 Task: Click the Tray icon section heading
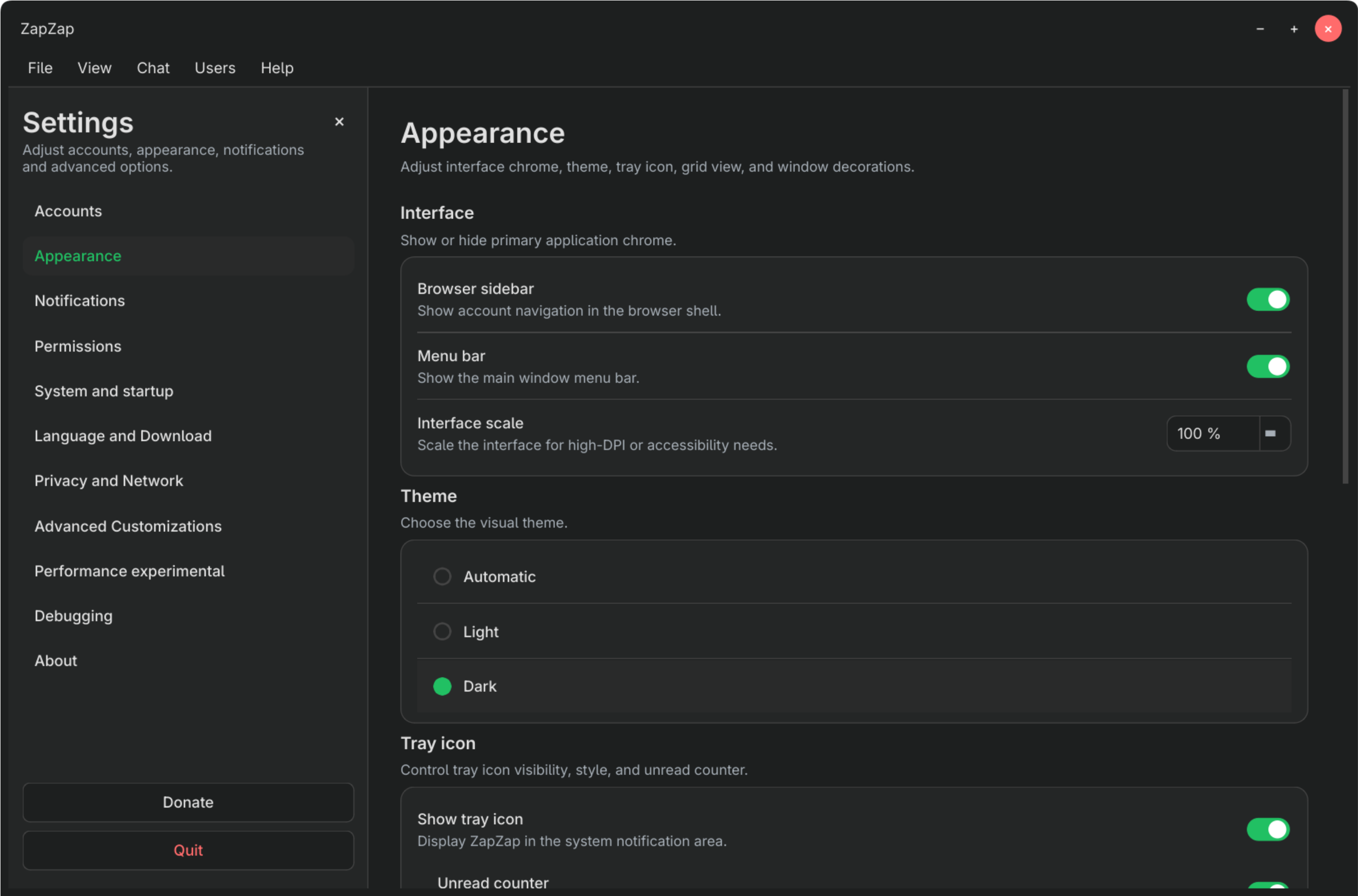[x=437, y=743]
